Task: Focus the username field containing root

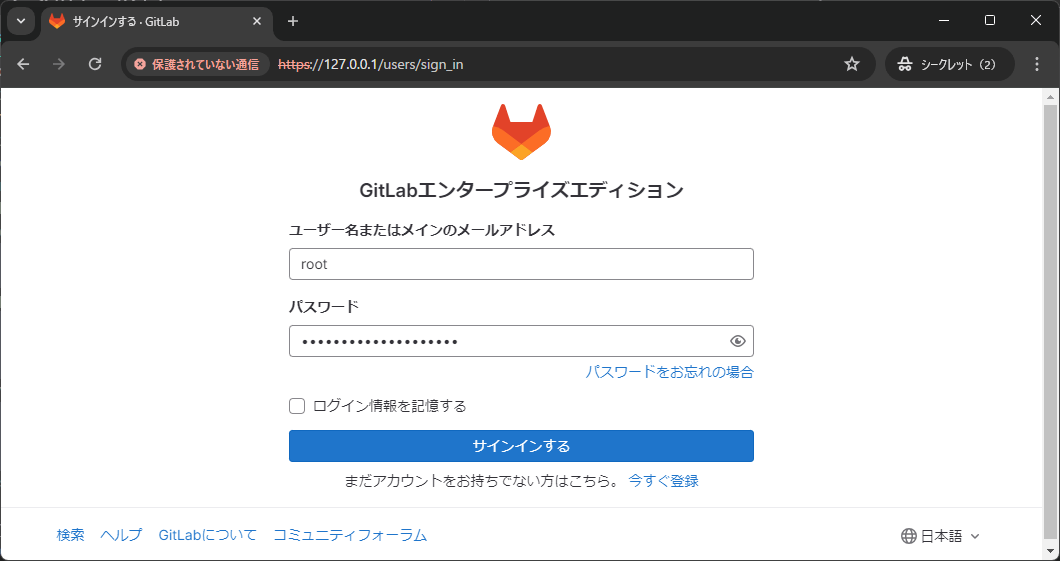Action: coord(521,264)
